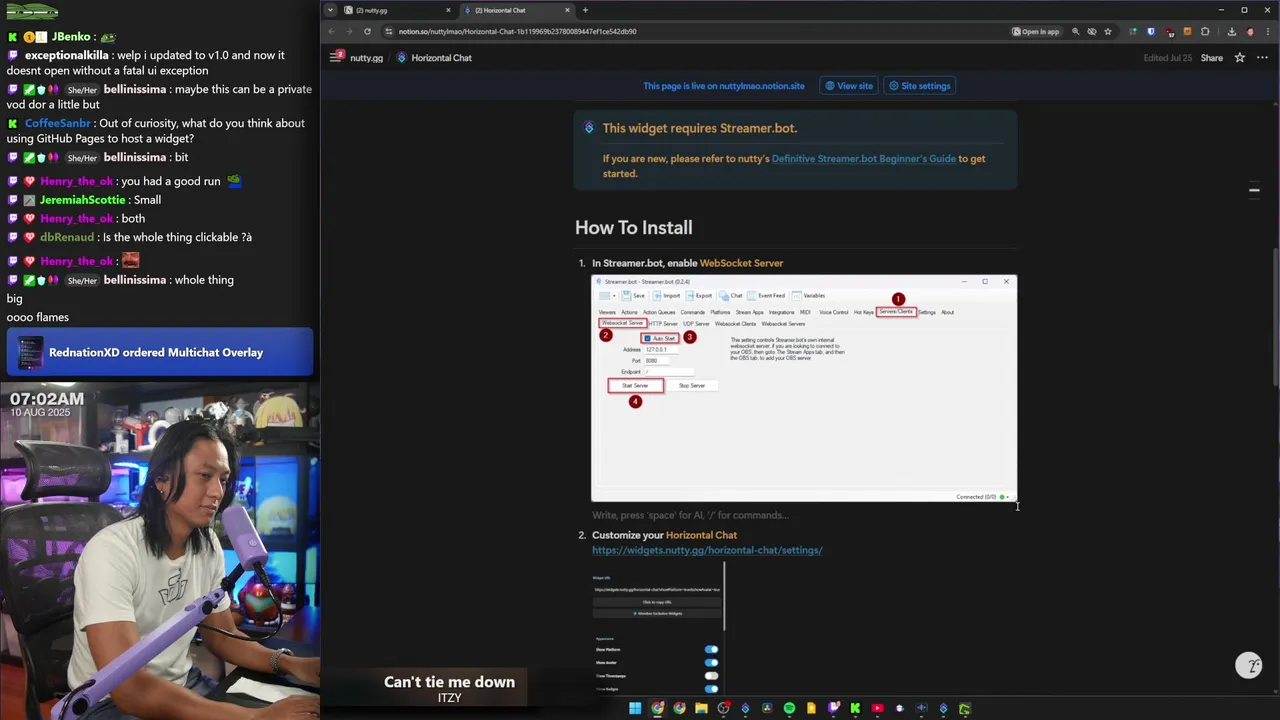Open Spotify from the taskbar
Screen dimensions: 1280x720
pyautogui.click(x=789, y=708)
